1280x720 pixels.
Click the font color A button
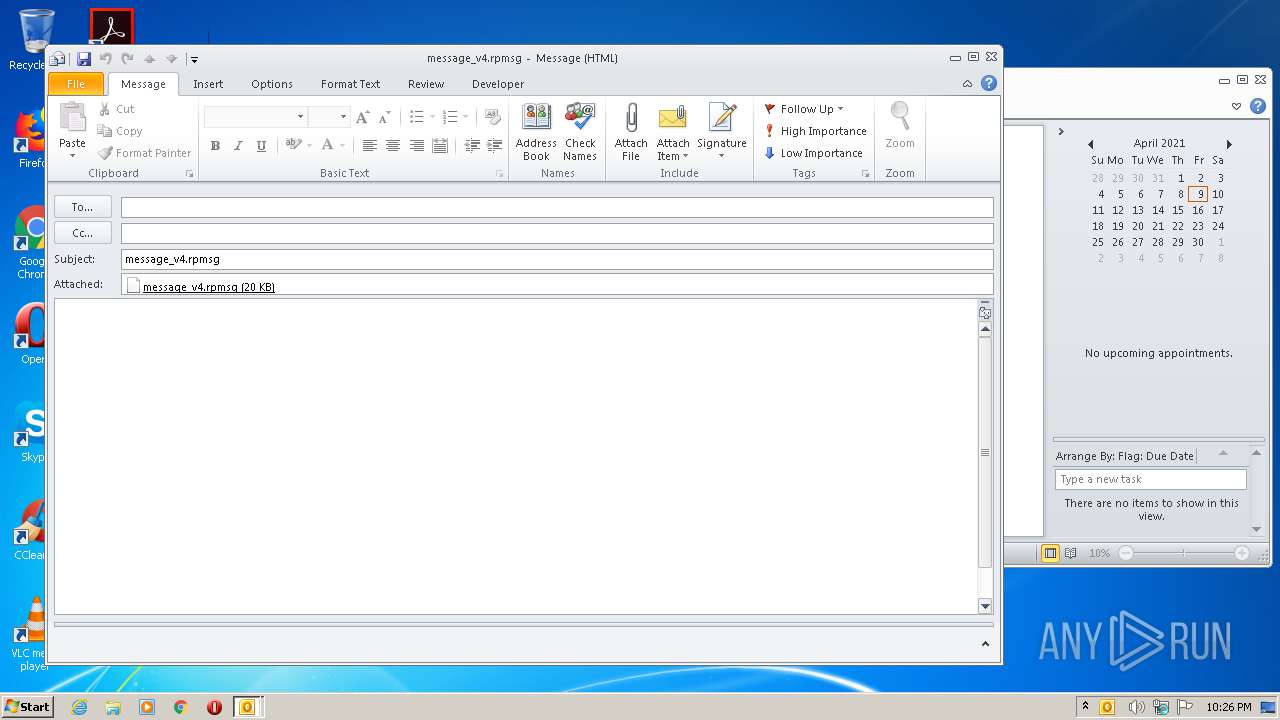327,145
